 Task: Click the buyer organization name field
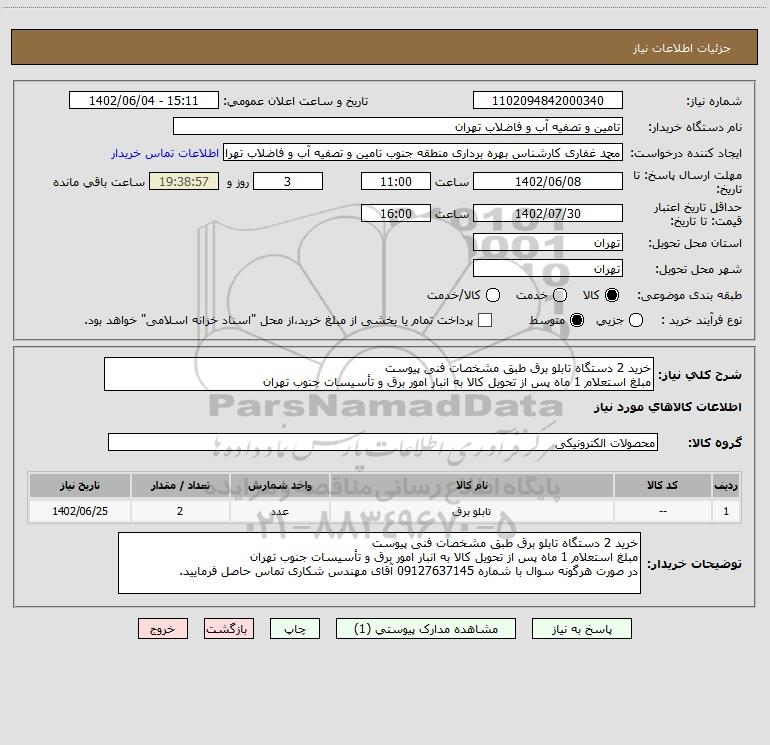tap(398, 127)
